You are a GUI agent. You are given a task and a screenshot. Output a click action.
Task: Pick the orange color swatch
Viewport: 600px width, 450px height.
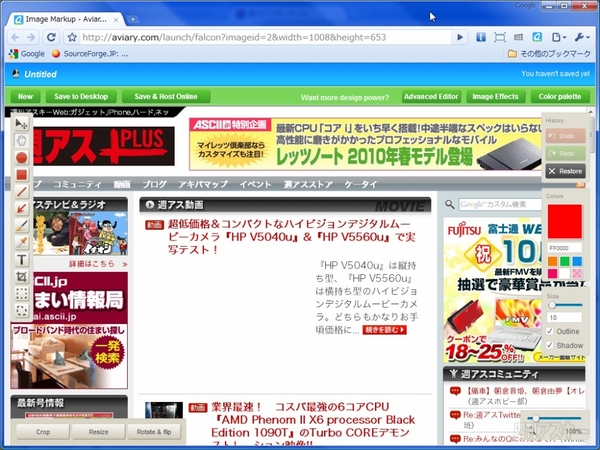click(x=553, y=261)
